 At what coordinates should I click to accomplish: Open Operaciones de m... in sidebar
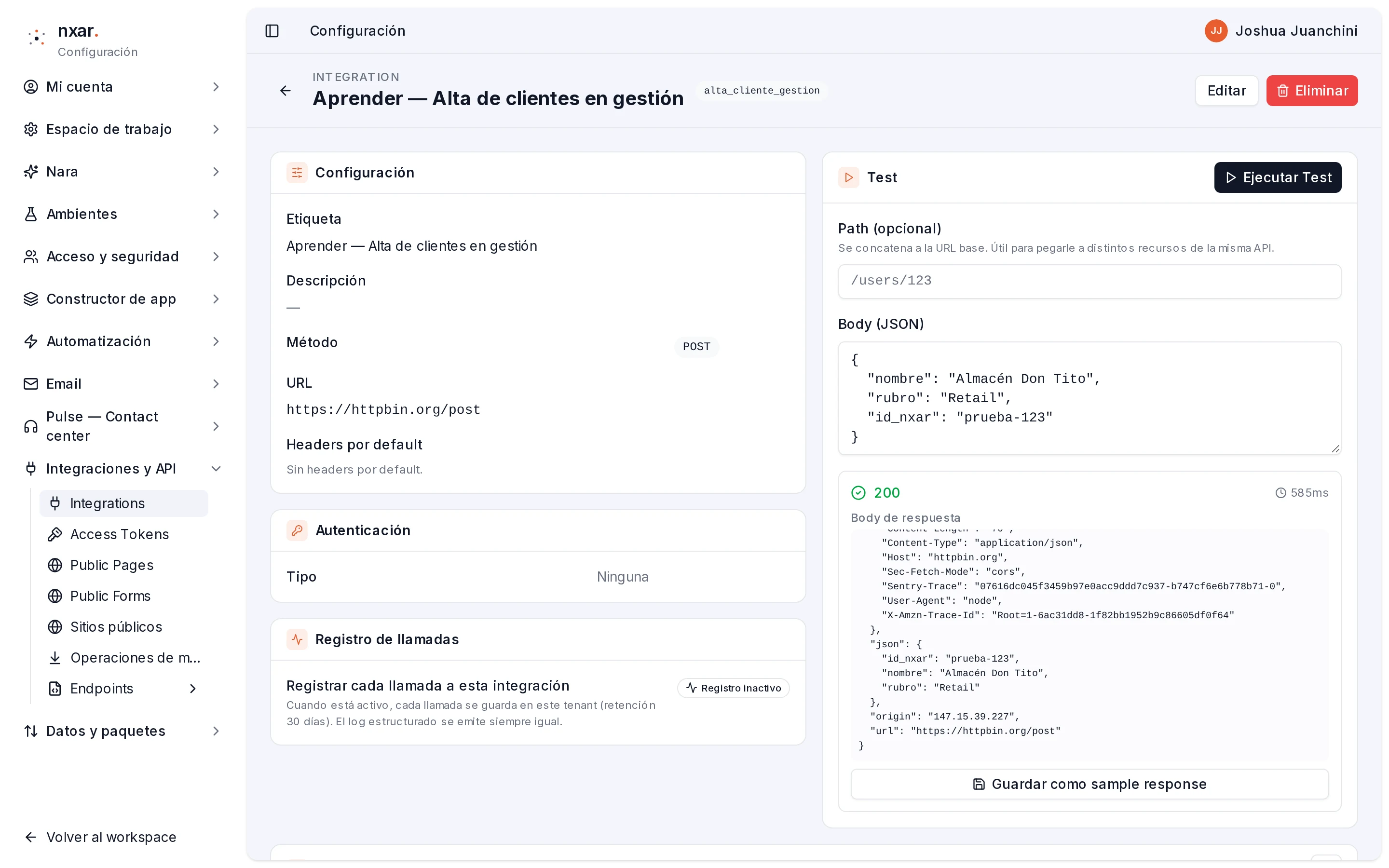(124, 658)
